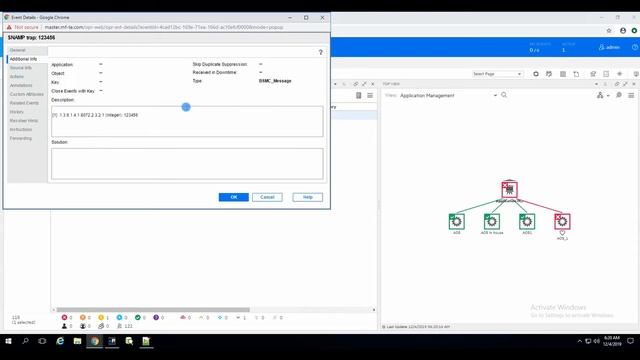Click the edit page icon in the toolbar
This screenshot has width=640, height=360.
[549, 74]
